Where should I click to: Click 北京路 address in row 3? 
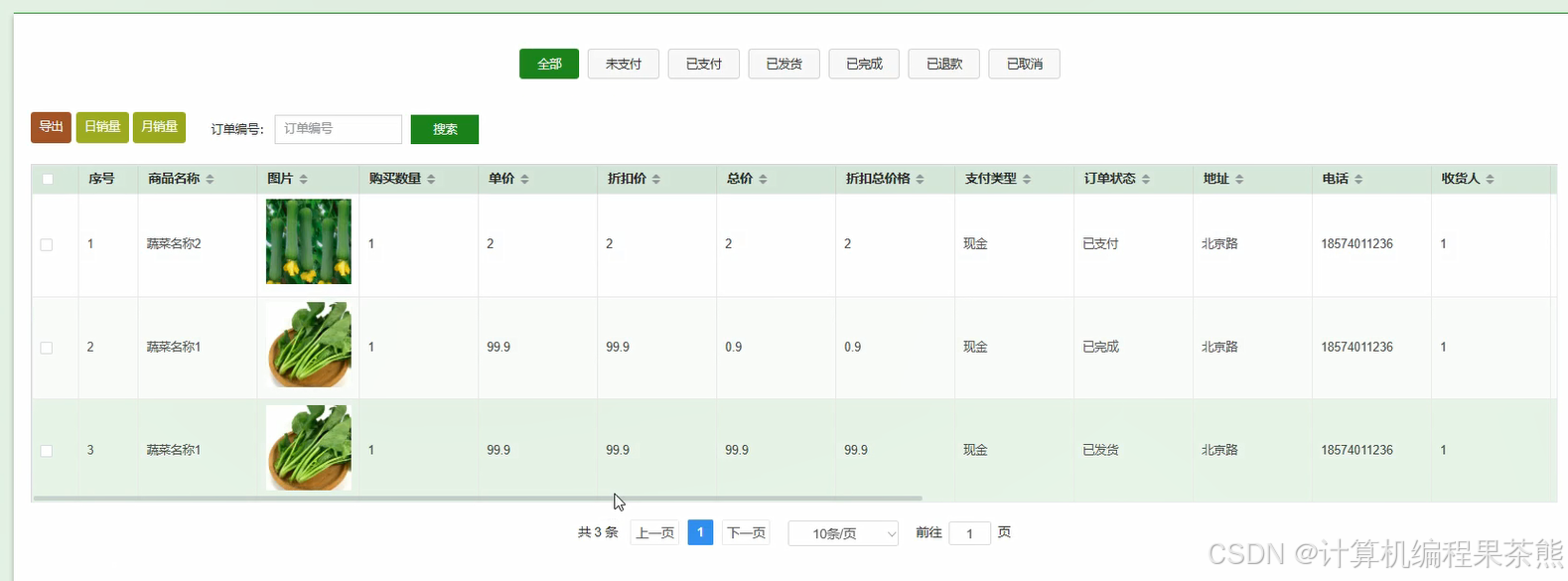click(1219, 451)
